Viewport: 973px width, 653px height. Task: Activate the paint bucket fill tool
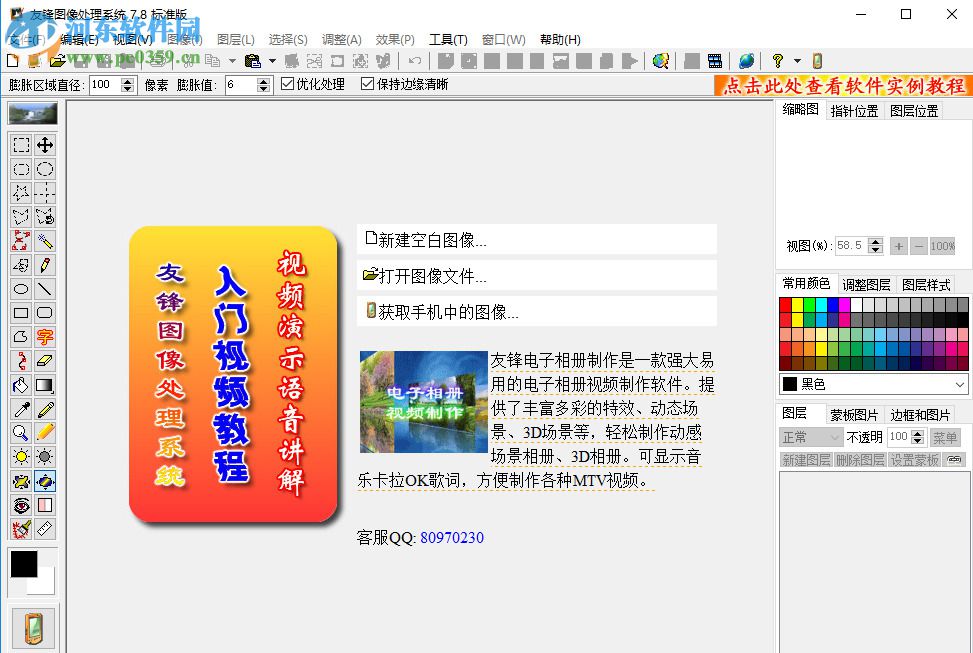(x=21, y=385)
